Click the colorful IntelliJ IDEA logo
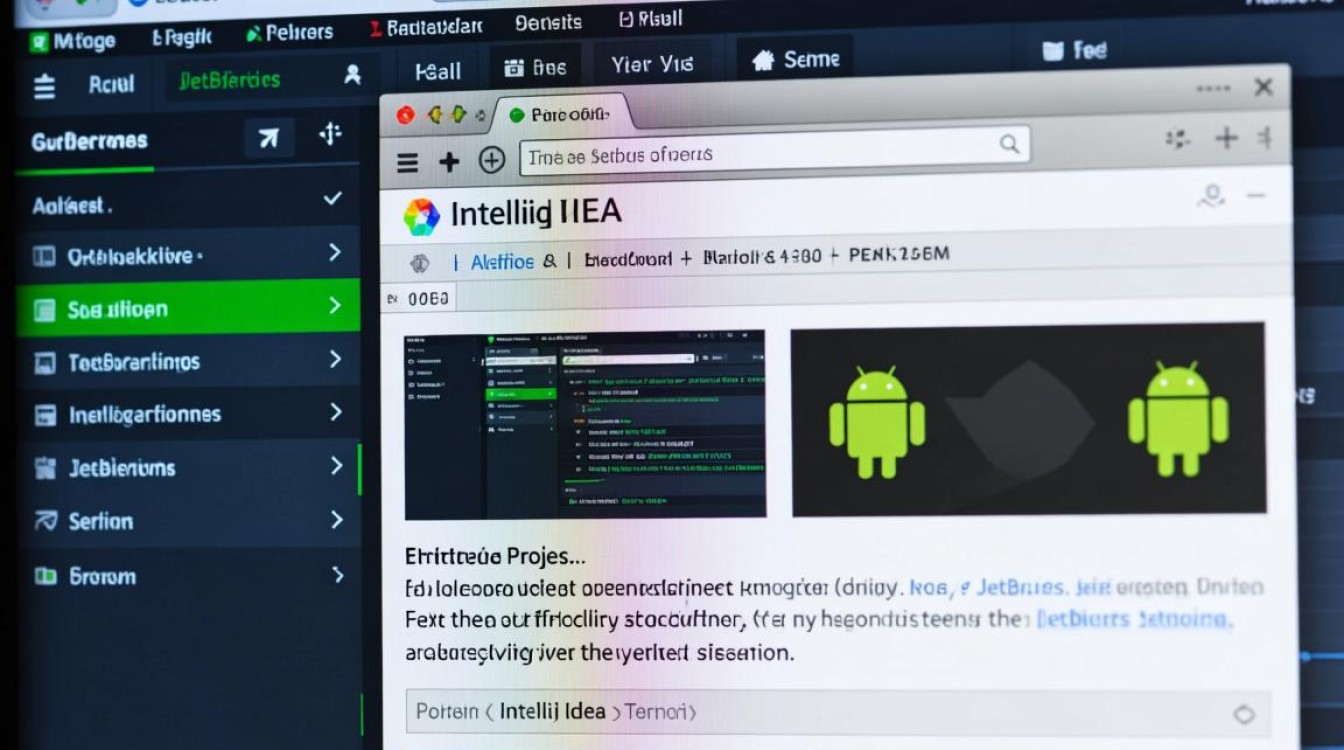 [x=421, y=216]
